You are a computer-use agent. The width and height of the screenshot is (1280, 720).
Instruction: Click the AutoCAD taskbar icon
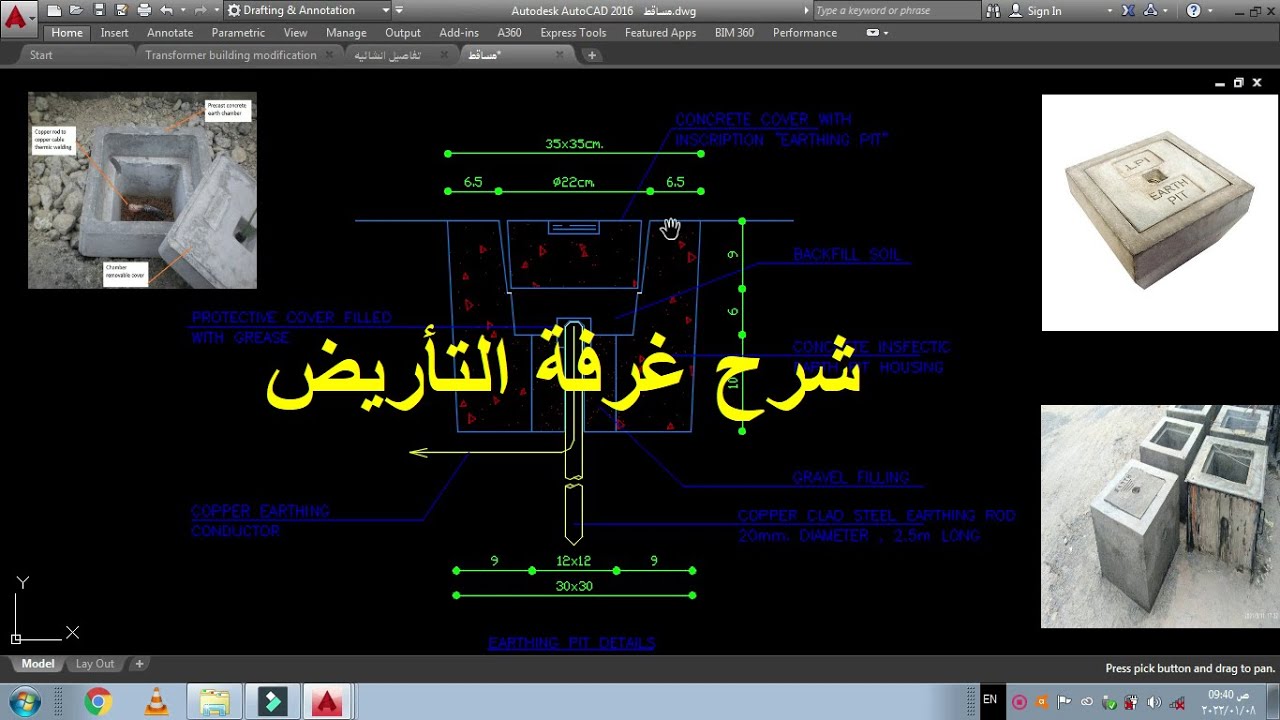(327, 702)
